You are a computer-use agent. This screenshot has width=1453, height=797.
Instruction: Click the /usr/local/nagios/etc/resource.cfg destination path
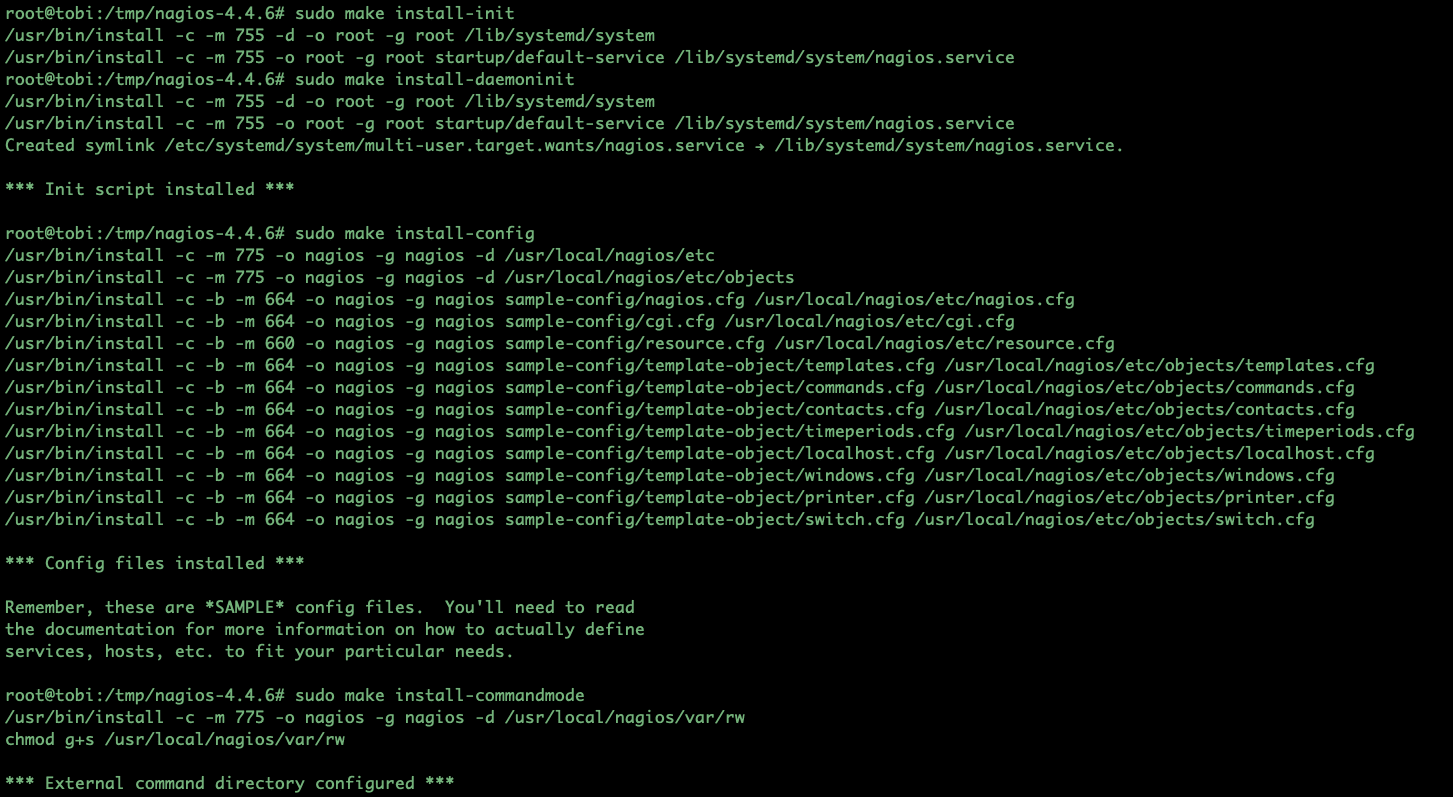[944, 343]
